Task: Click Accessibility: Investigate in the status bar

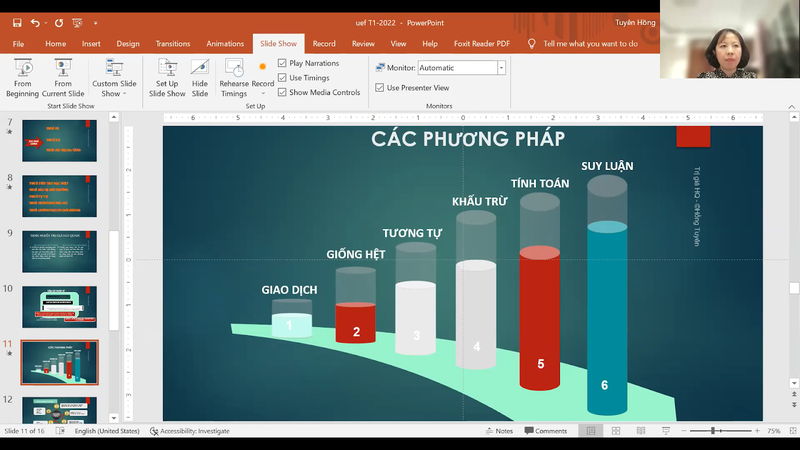Action: click(x=190, y=431)
